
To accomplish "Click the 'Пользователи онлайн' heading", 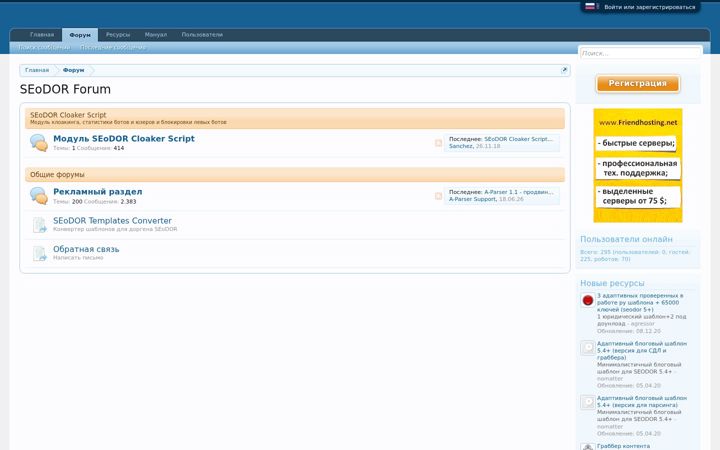I will click(x=626, y=239).
